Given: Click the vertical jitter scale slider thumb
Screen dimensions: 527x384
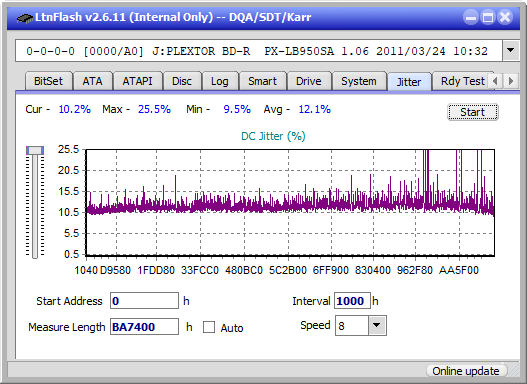Looking at the screenshot, I should click(35, 151).
